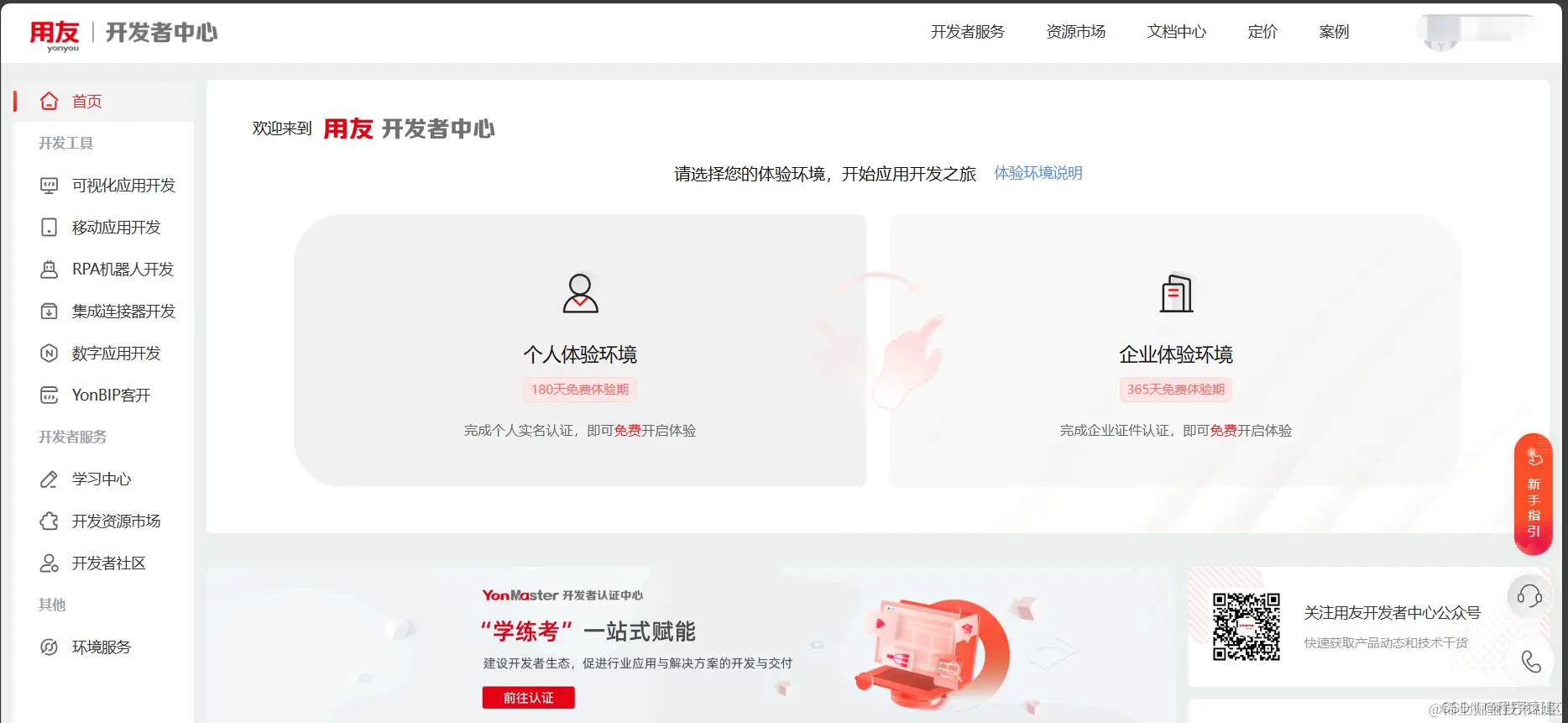Open the 案例 menu item

[1334, 32]
